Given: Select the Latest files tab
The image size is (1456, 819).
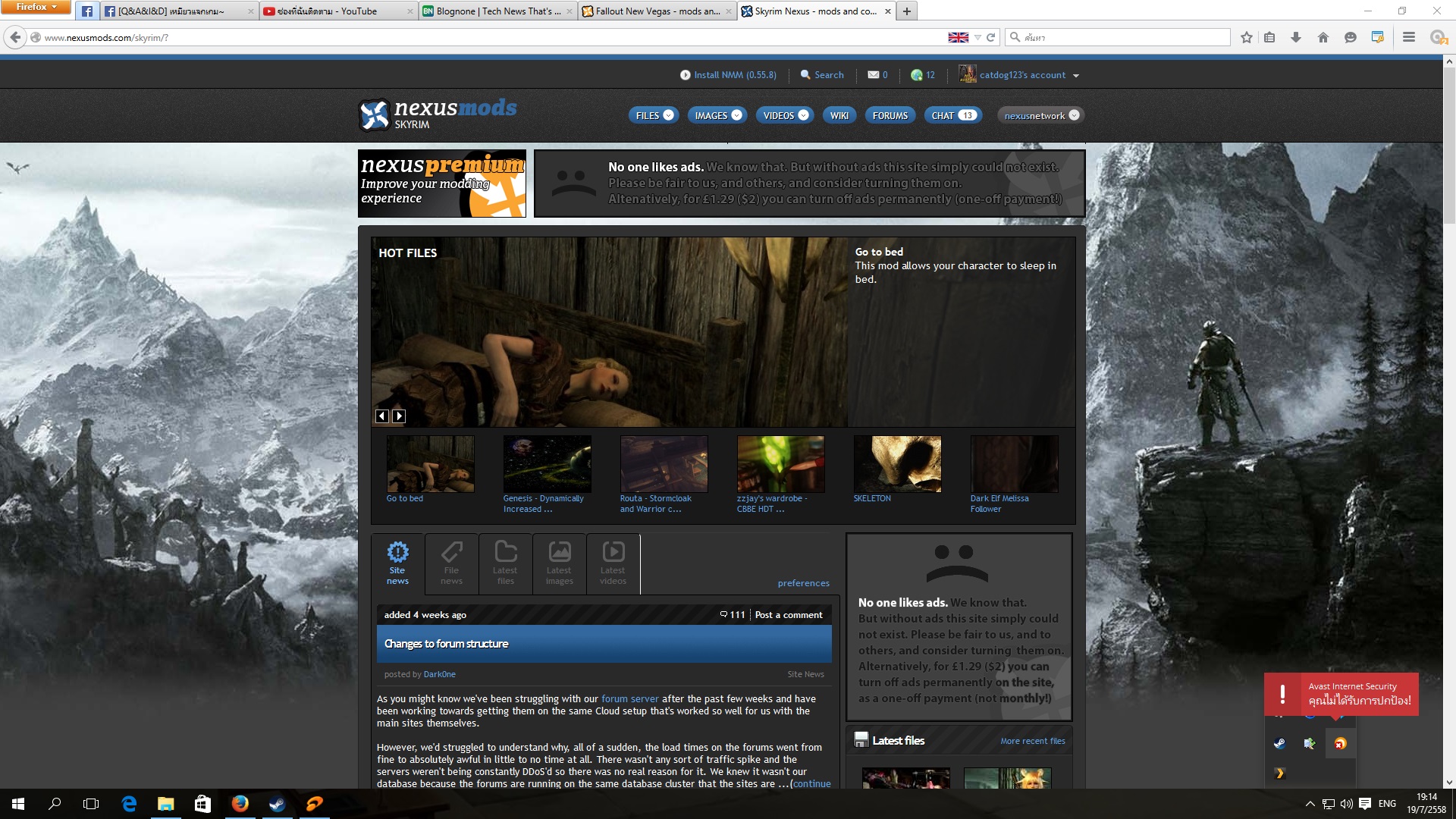Looking at the screenshot, I should (x=505, y=563).
